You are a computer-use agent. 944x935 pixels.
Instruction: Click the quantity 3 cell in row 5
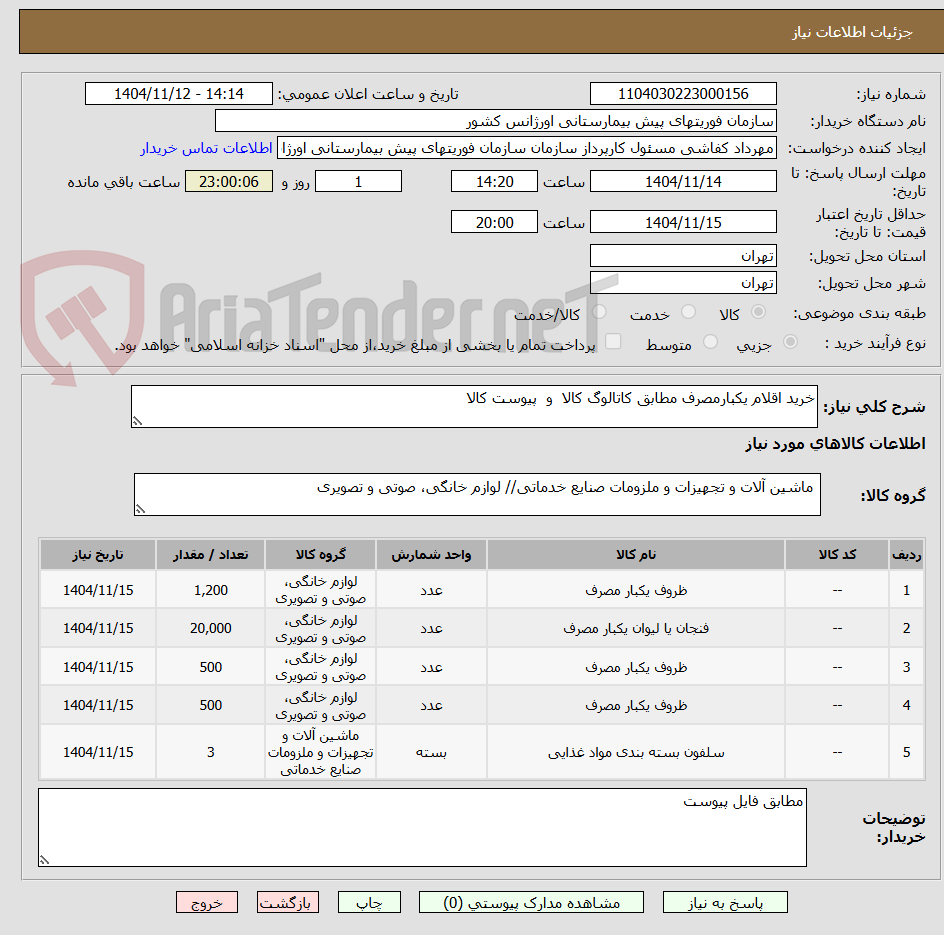pos(211,753)
